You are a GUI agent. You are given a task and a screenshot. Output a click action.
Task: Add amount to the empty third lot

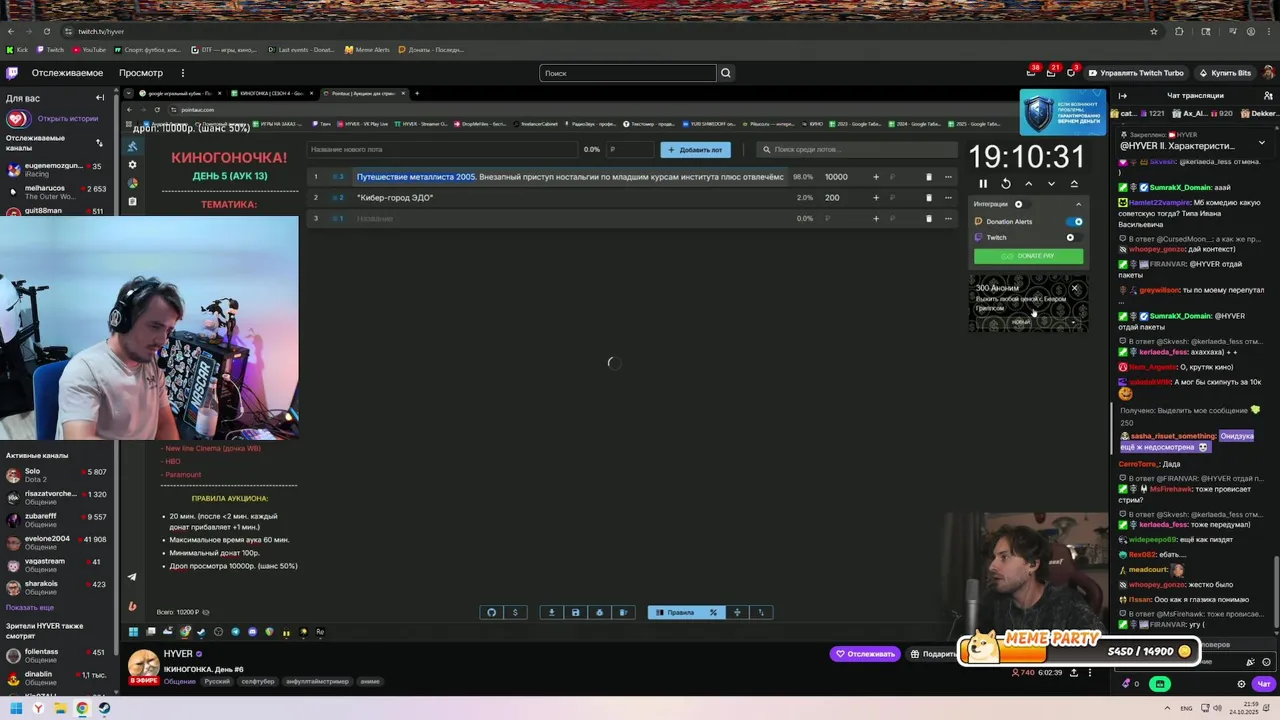(x=875, y=219)
